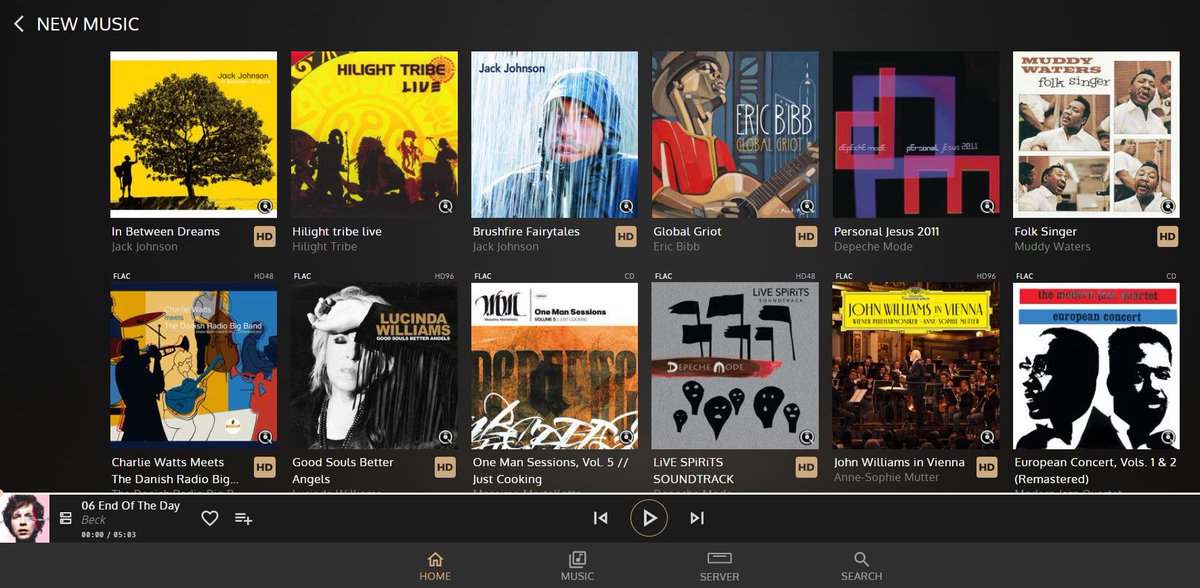Click the 06 End Of The Day track title
Image resolution: width=1200 pixels, height=588 pixels.
[x=130, y=505]
